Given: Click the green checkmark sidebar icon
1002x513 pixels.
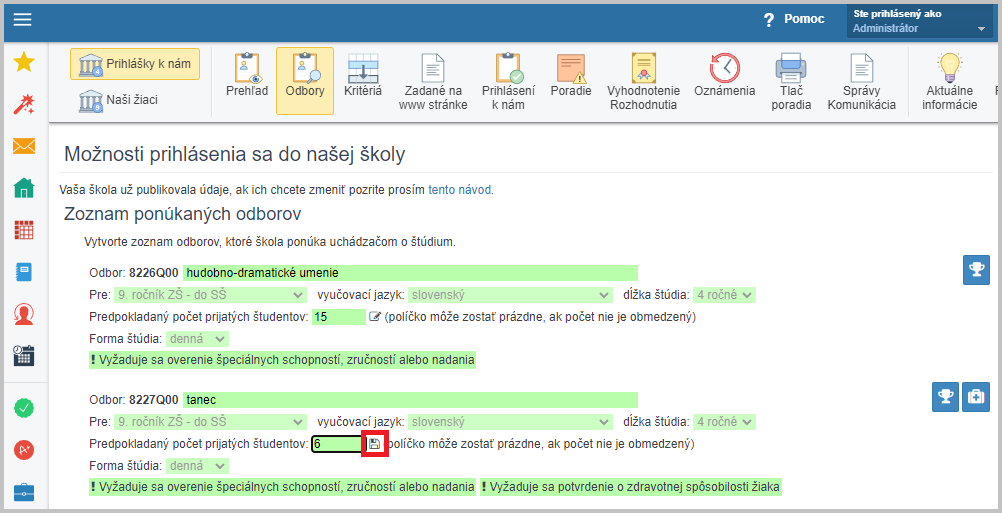Looking at the screenshot, I should point(24,408).
